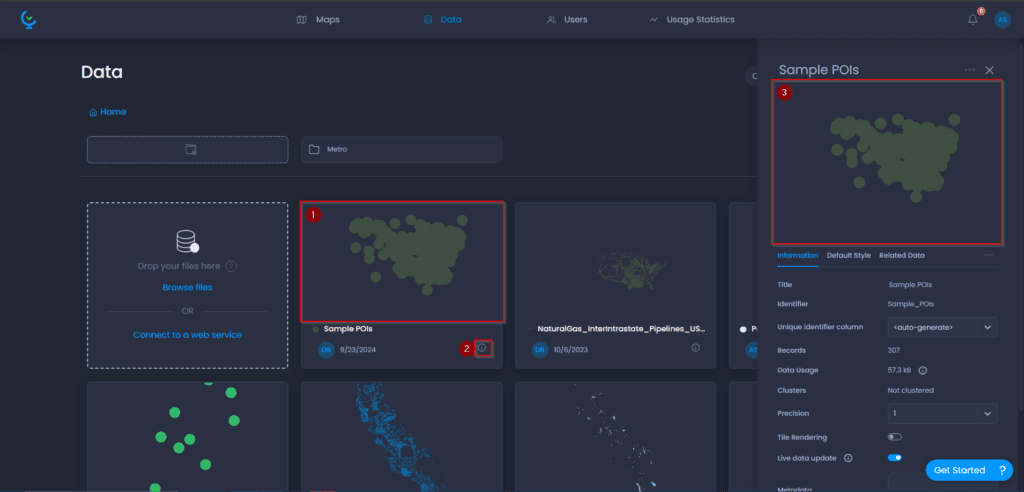Open the info icon on the NaturalGas pipelines card
Image resolution: width=1024 pixels, height=492 pixels.
pyautogui.click(x=696, y=348)
